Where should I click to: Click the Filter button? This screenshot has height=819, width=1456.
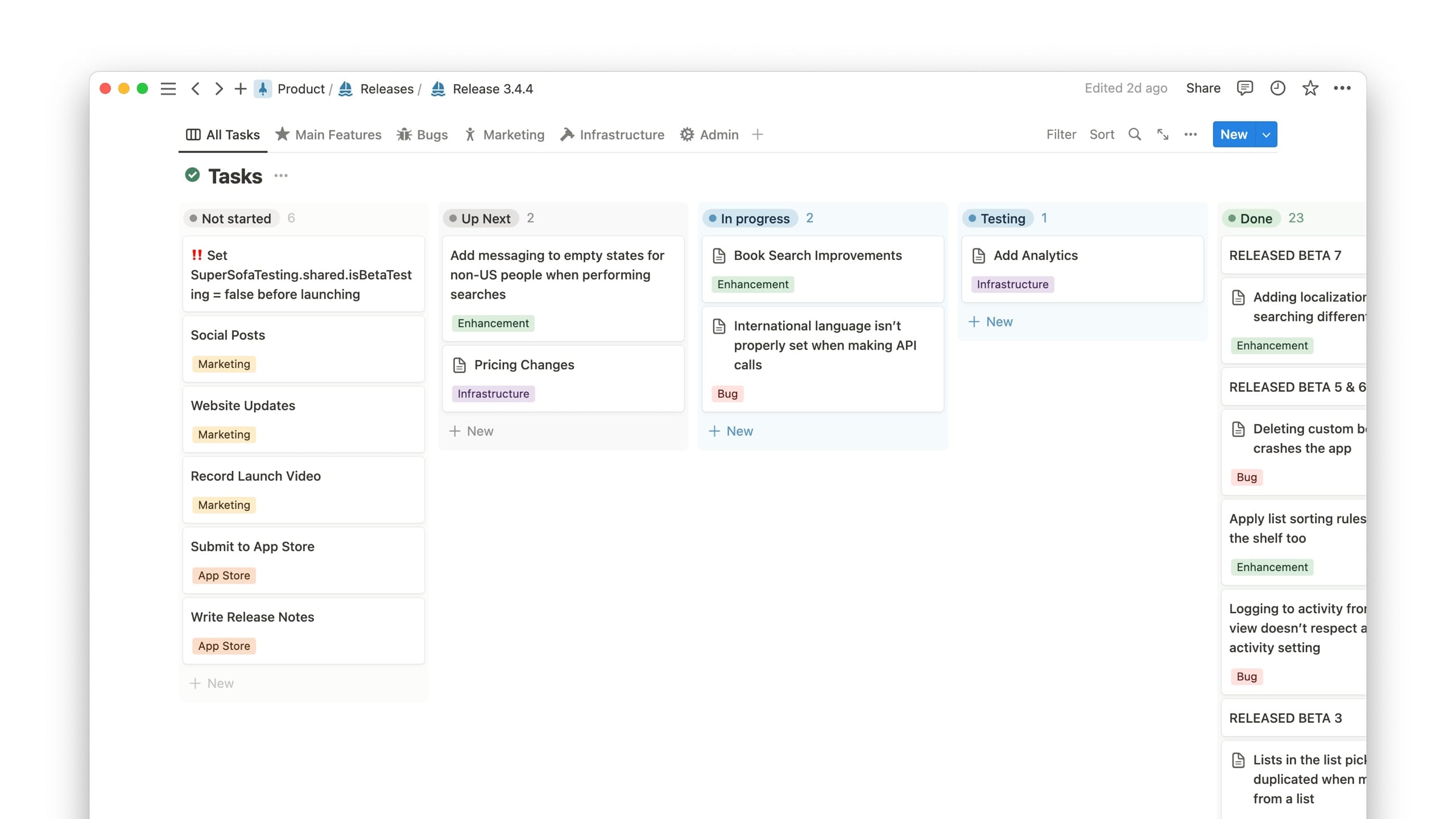pos(1061,135)
